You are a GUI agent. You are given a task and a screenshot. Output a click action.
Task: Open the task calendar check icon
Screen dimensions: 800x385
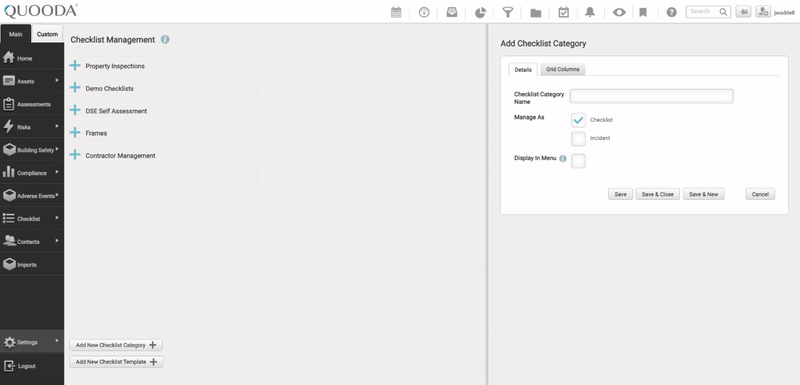click(x=563, y=12)
